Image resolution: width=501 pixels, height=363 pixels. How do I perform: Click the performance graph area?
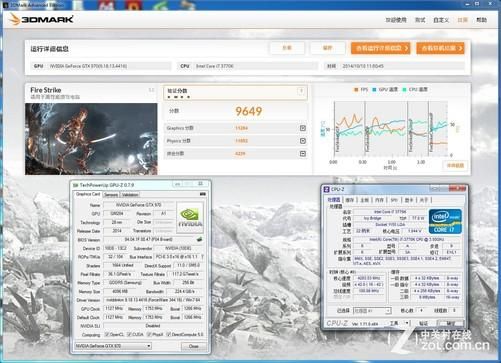(391, 129)
